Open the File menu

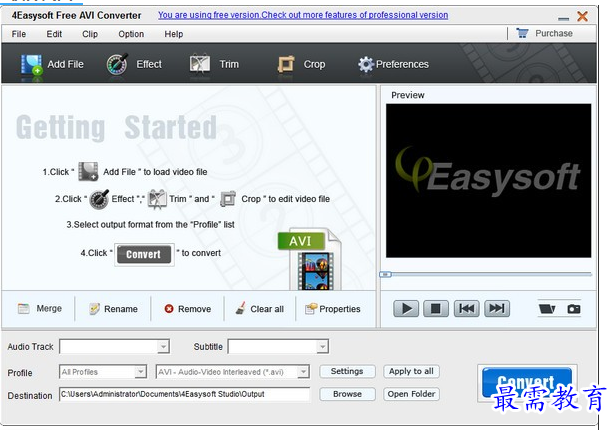pos(19,34)
